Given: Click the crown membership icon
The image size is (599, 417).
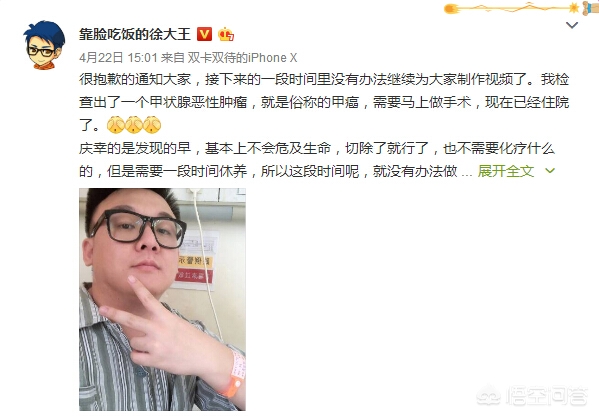Looking at the screenshot, I should (226, 34).
